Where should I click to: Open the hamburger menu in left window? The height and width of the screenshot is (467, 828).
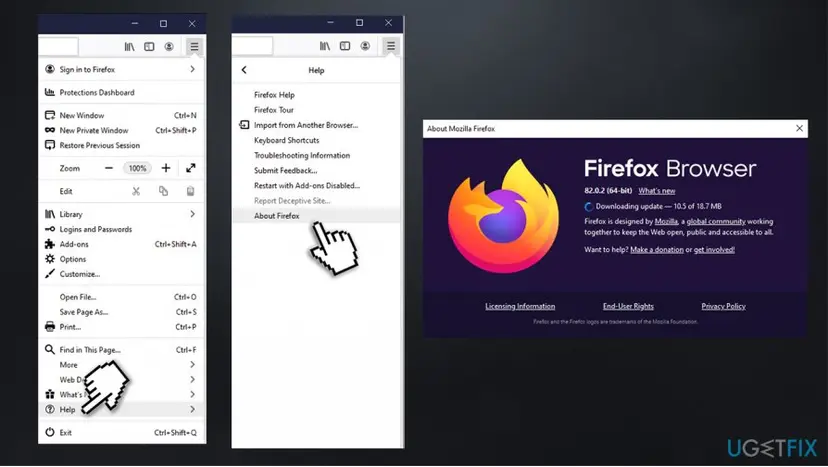[194, 46]
